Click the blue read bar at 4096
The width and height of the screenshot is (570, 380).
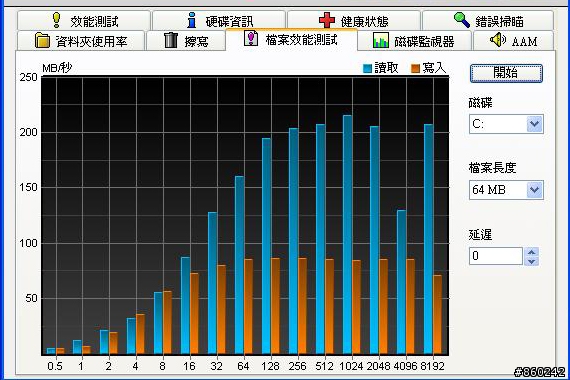pos(401,282)
